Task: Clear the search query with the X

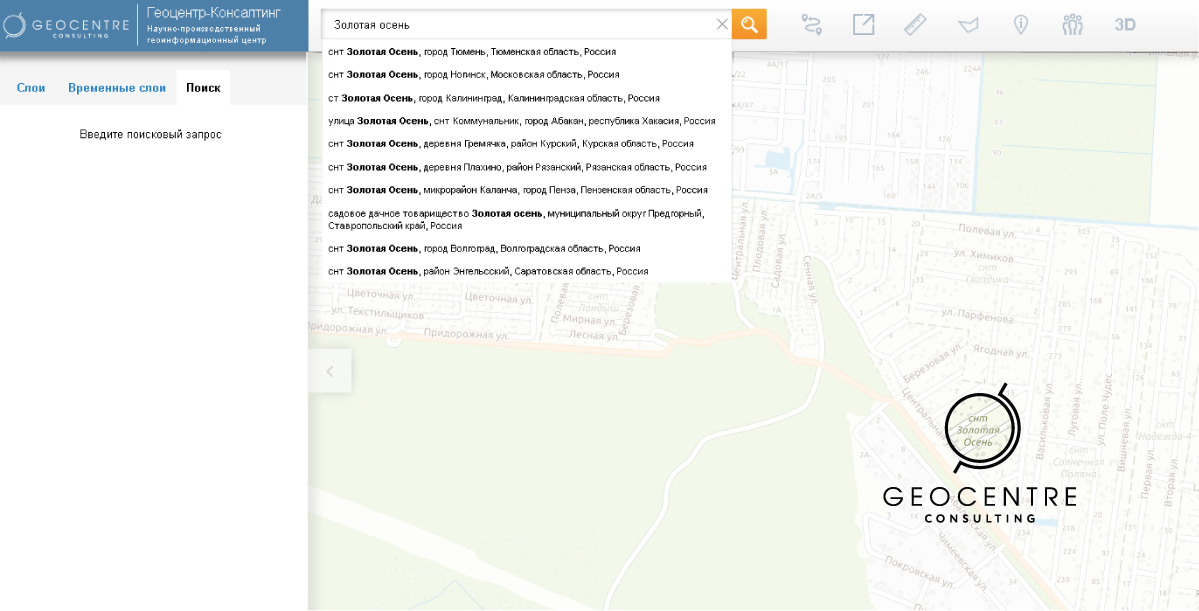Action: pos(721,24)
